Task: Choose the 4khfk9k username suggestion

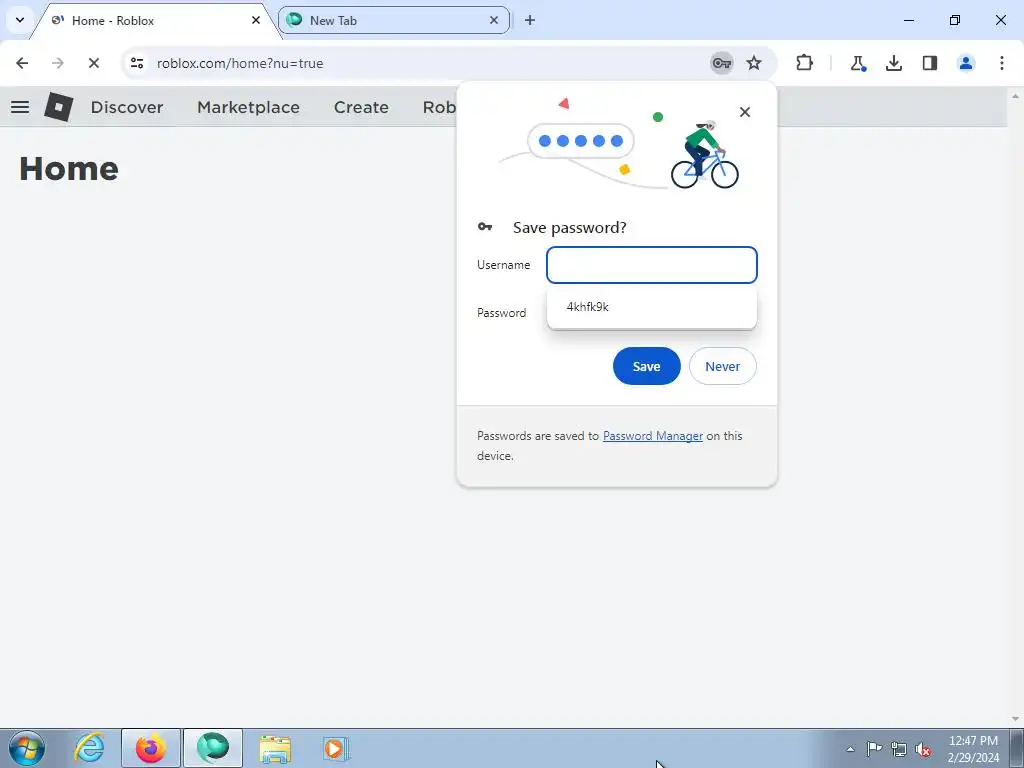Action: [652, 307]
